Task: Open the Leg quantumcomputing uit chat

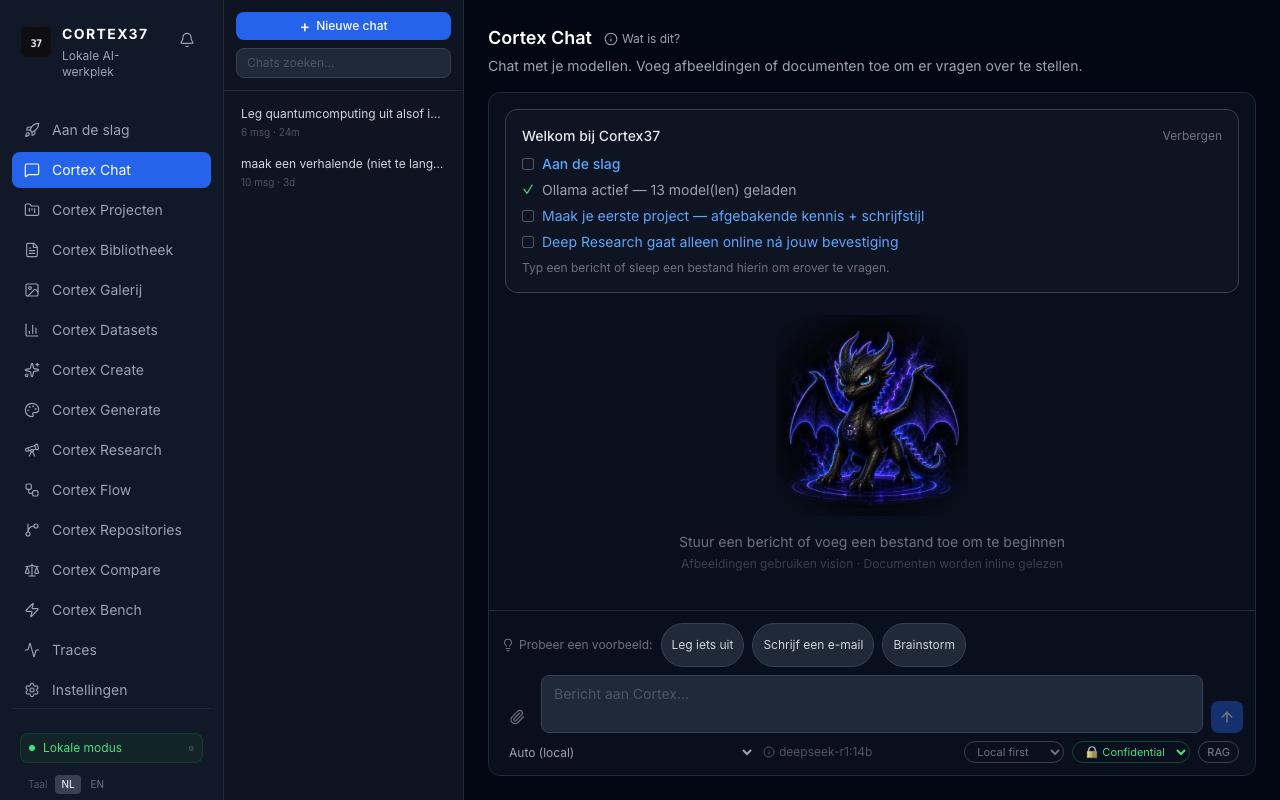Action: pos(343,122)
